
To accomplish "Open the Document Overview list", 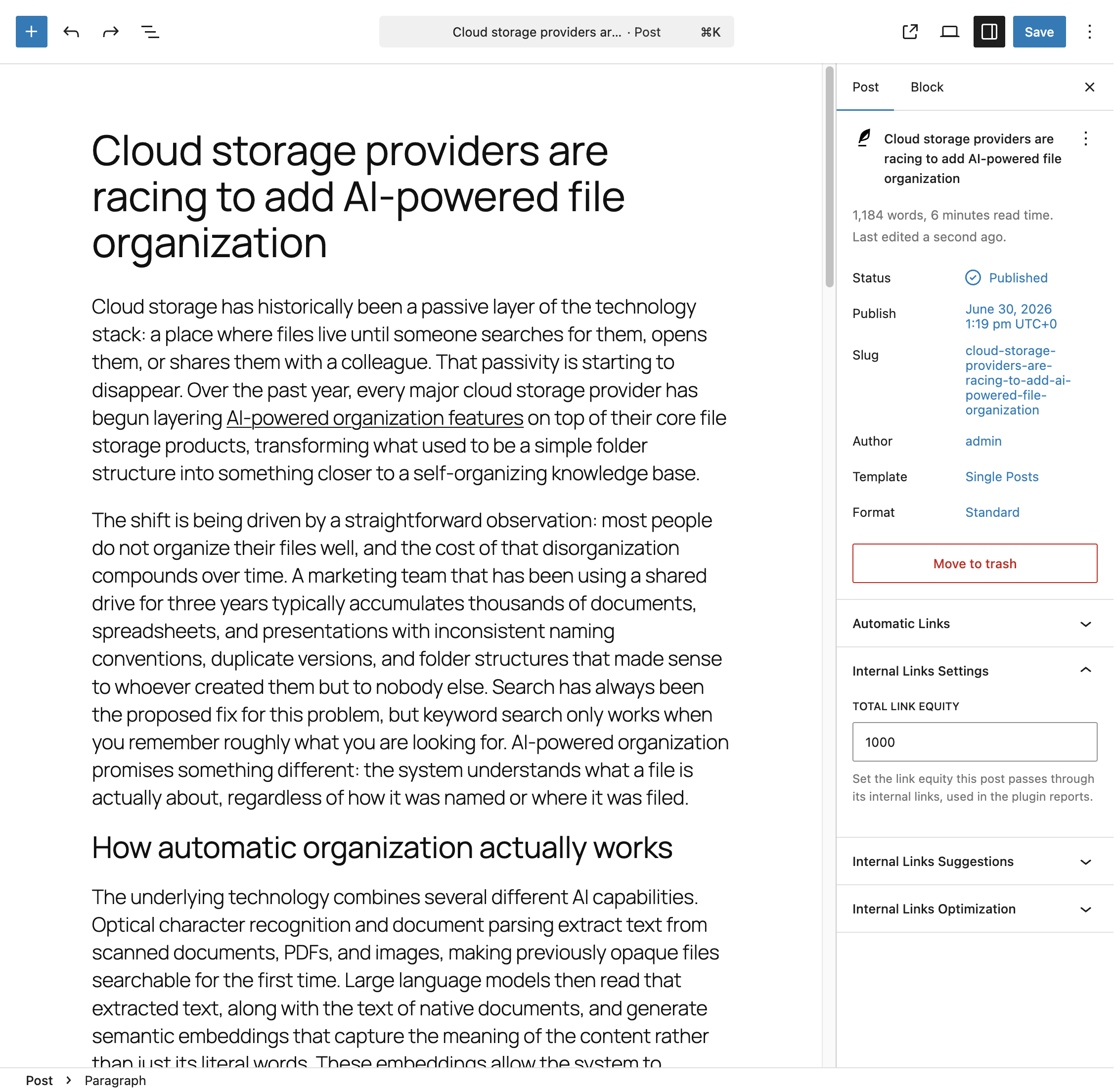I will [150, 32].
